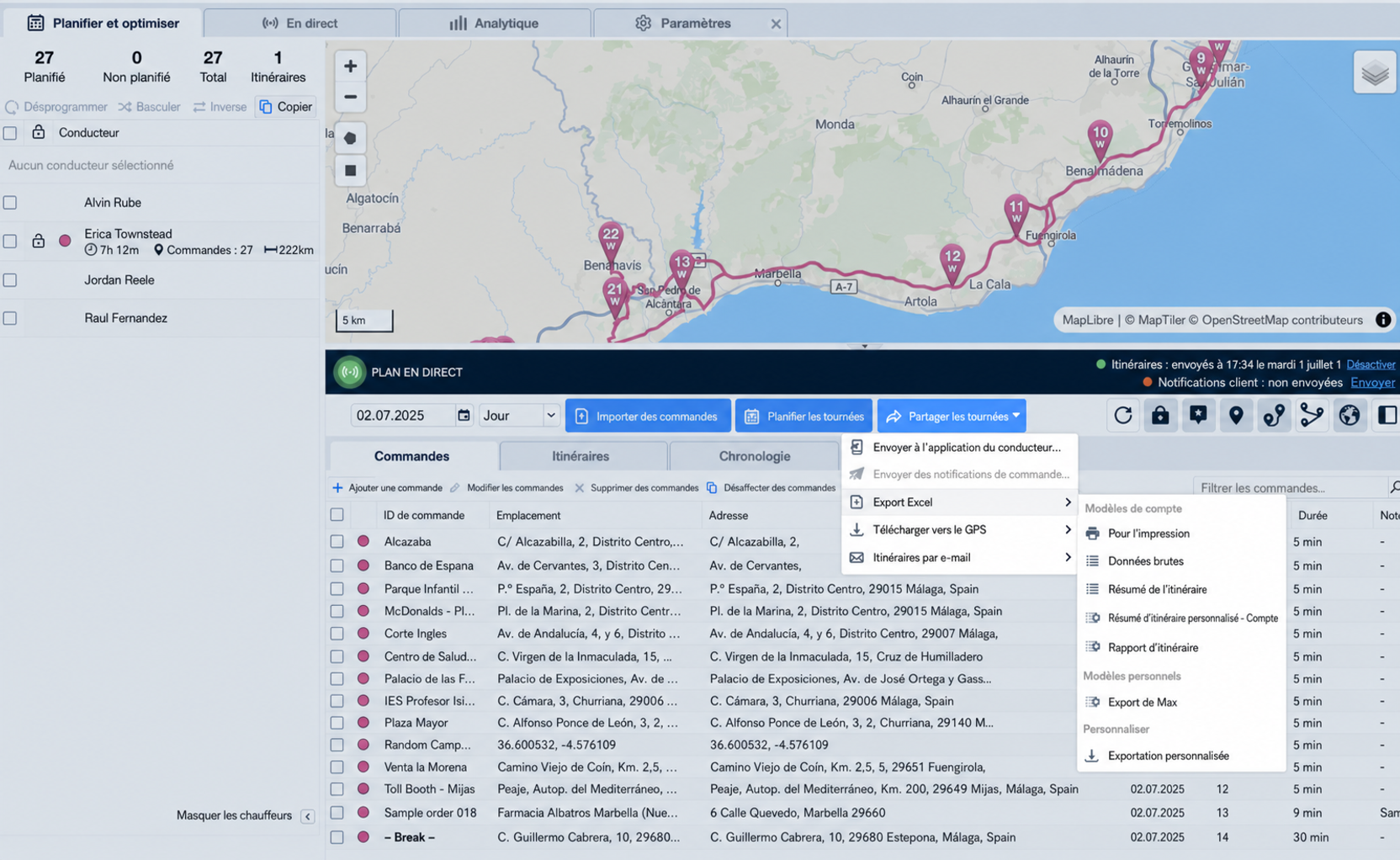Select the polygon drawing tool on map

coord(350,138)
